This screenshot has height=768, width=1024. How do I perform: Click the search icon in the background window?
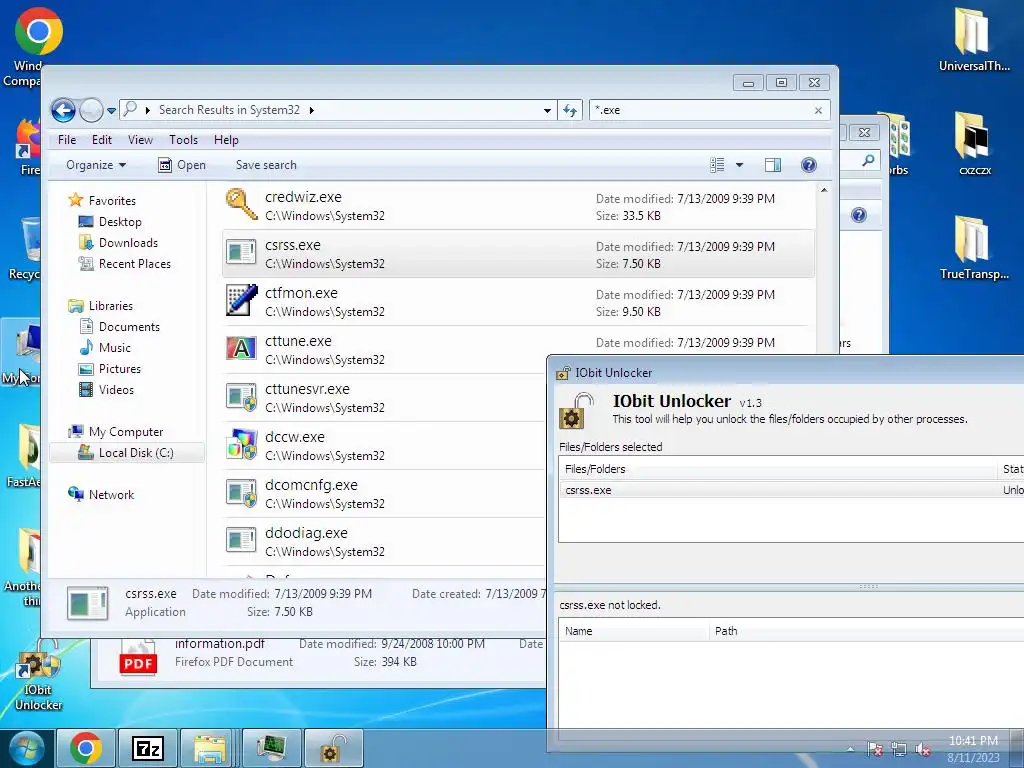point(868,160)
